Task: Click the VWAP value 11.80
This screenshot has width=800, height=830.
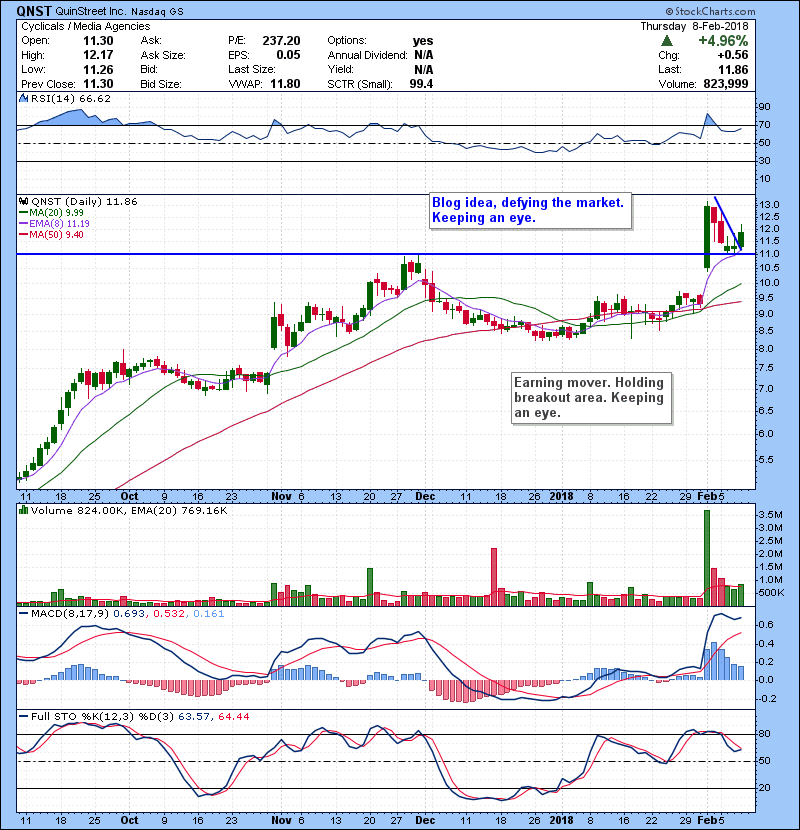Action: pos(285,84)
